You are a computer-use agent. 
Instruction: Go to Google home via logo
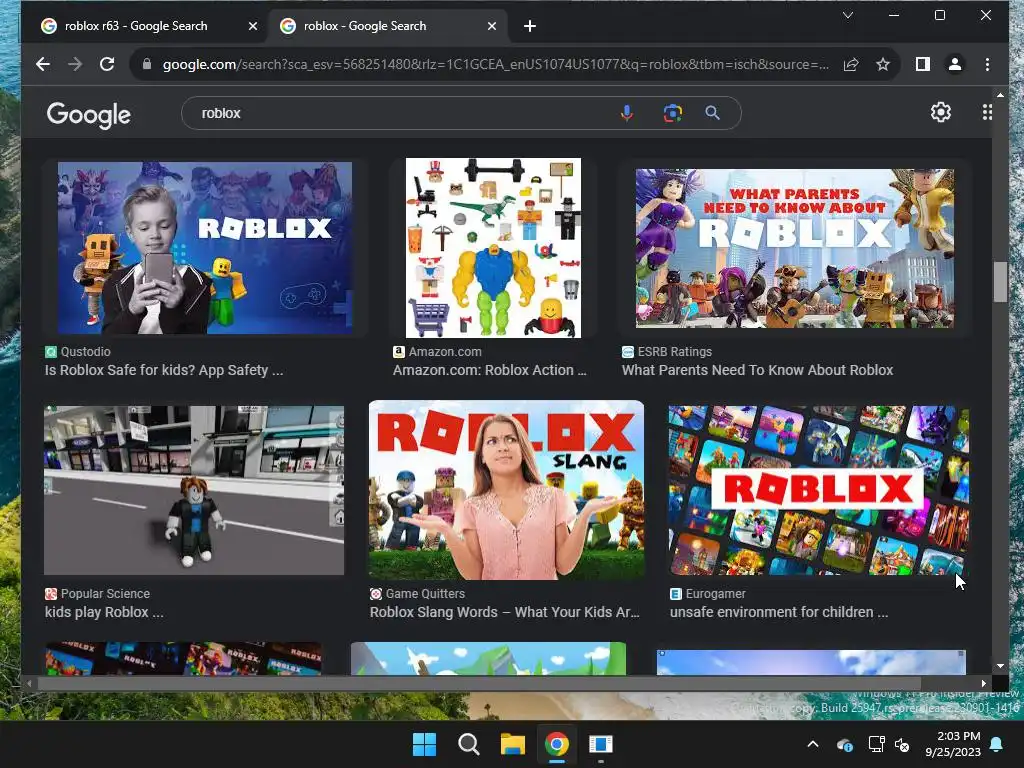89,115
